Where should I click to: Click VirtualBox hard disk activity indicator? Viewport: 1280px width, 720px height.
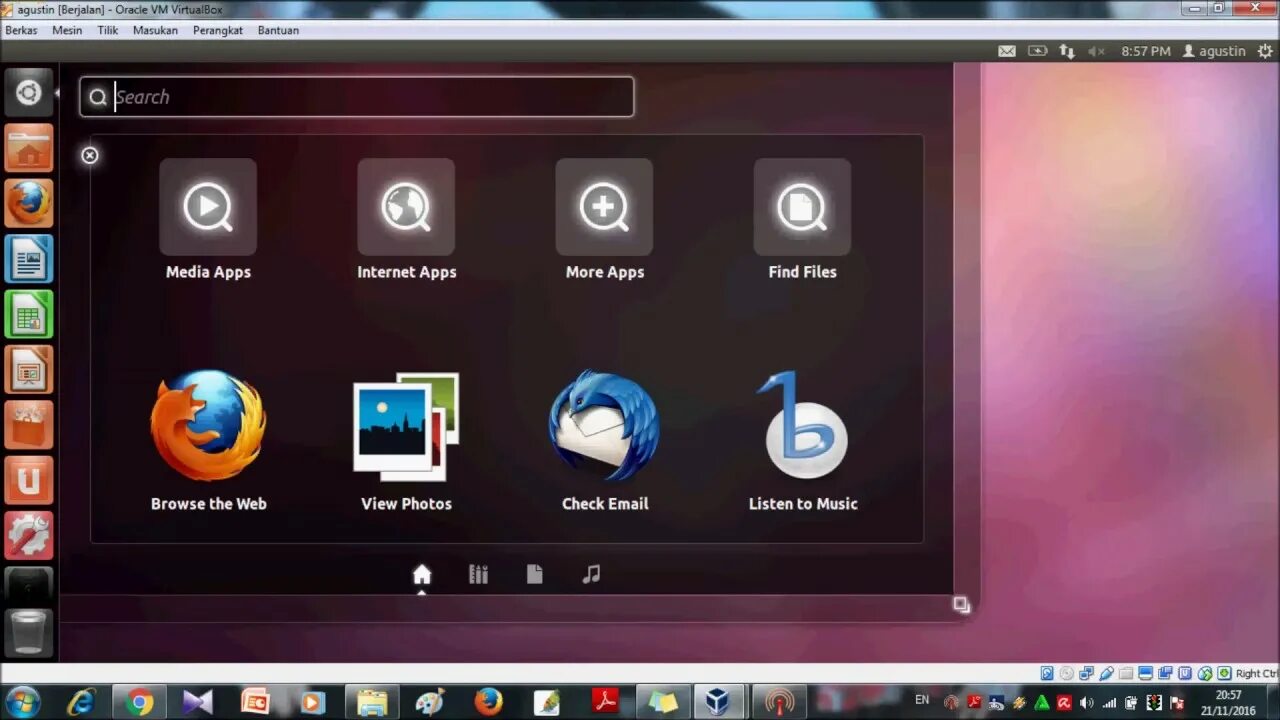[1047, 673]
